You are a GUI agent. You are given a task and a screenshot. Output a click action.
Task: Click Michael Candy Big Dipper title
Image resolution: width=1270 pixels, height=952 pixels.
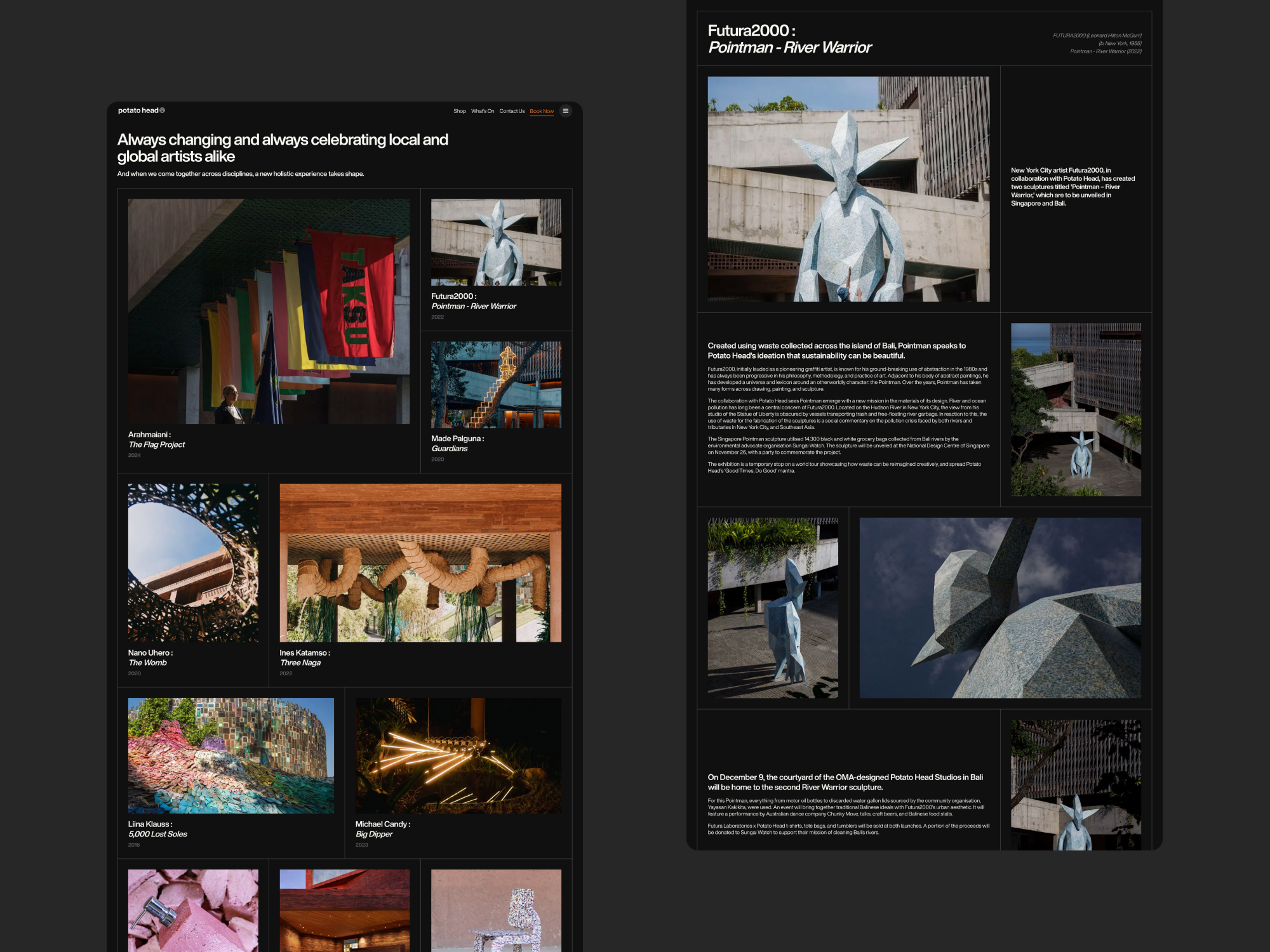(383, 829)
